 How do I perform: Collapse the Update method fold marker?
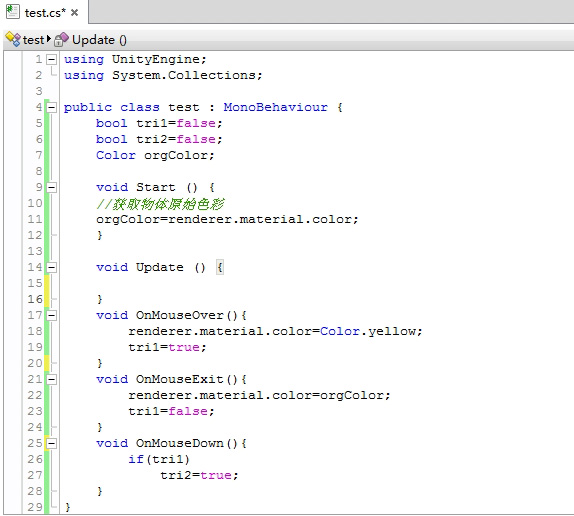click(x=52, y=268)
